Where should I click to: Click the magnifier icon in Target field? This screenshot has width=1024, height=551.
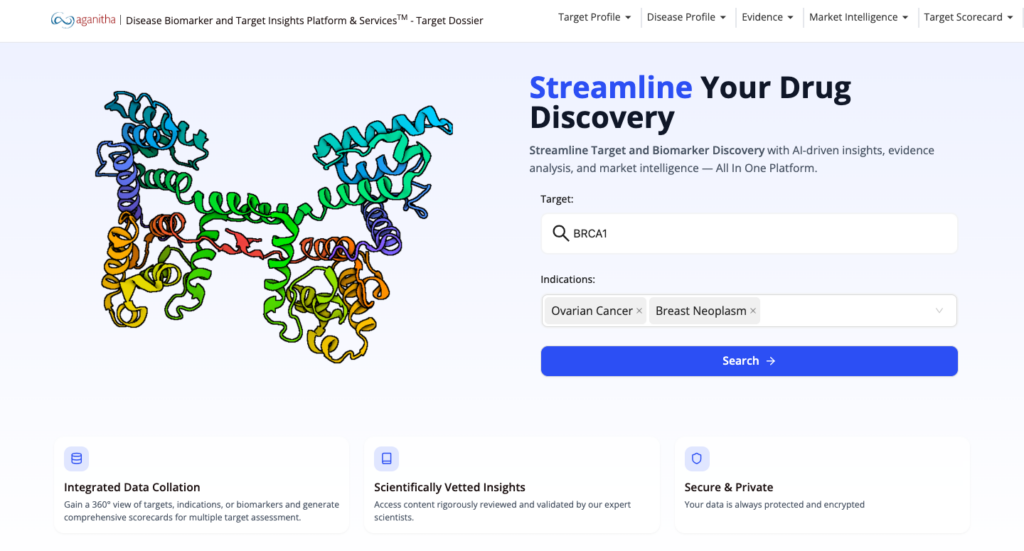(x=560, y=234)
